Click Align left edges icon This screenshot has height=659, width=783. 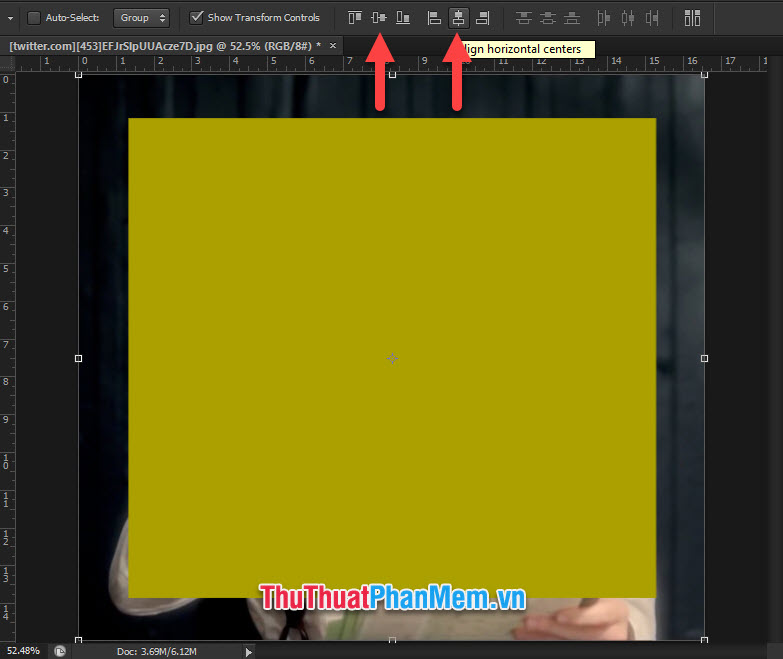(x=434, y=18)
